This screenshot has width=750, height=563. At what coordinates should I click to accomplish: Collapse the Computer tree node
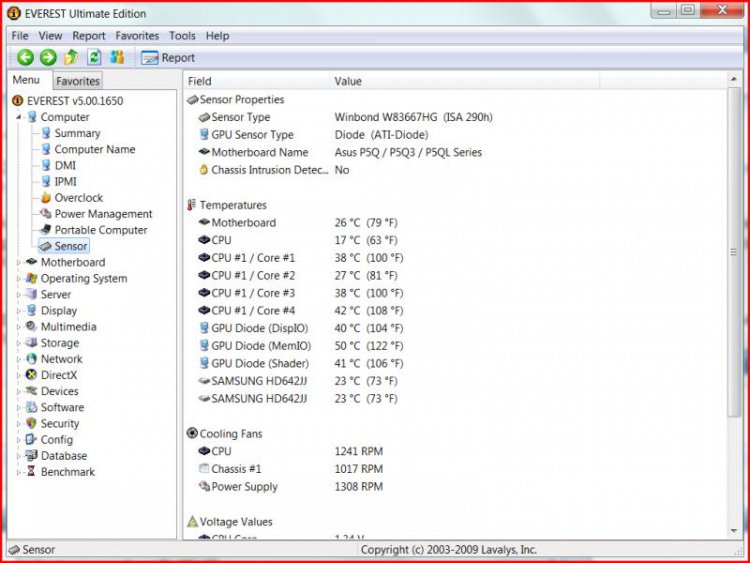click(x=19, y=117)
